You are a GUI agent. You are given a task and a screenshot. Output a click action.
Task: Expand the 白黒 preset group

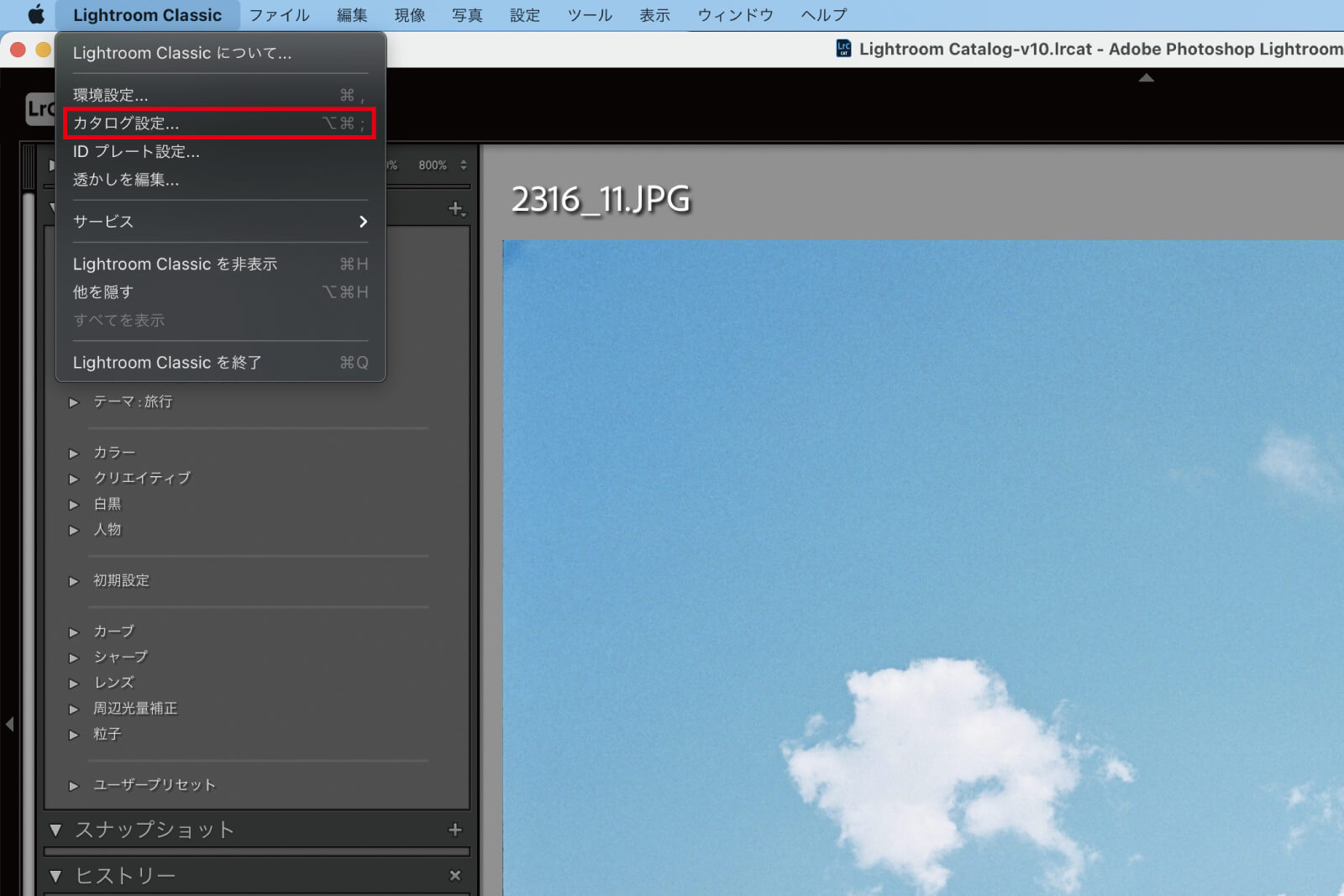pos(74,505)
